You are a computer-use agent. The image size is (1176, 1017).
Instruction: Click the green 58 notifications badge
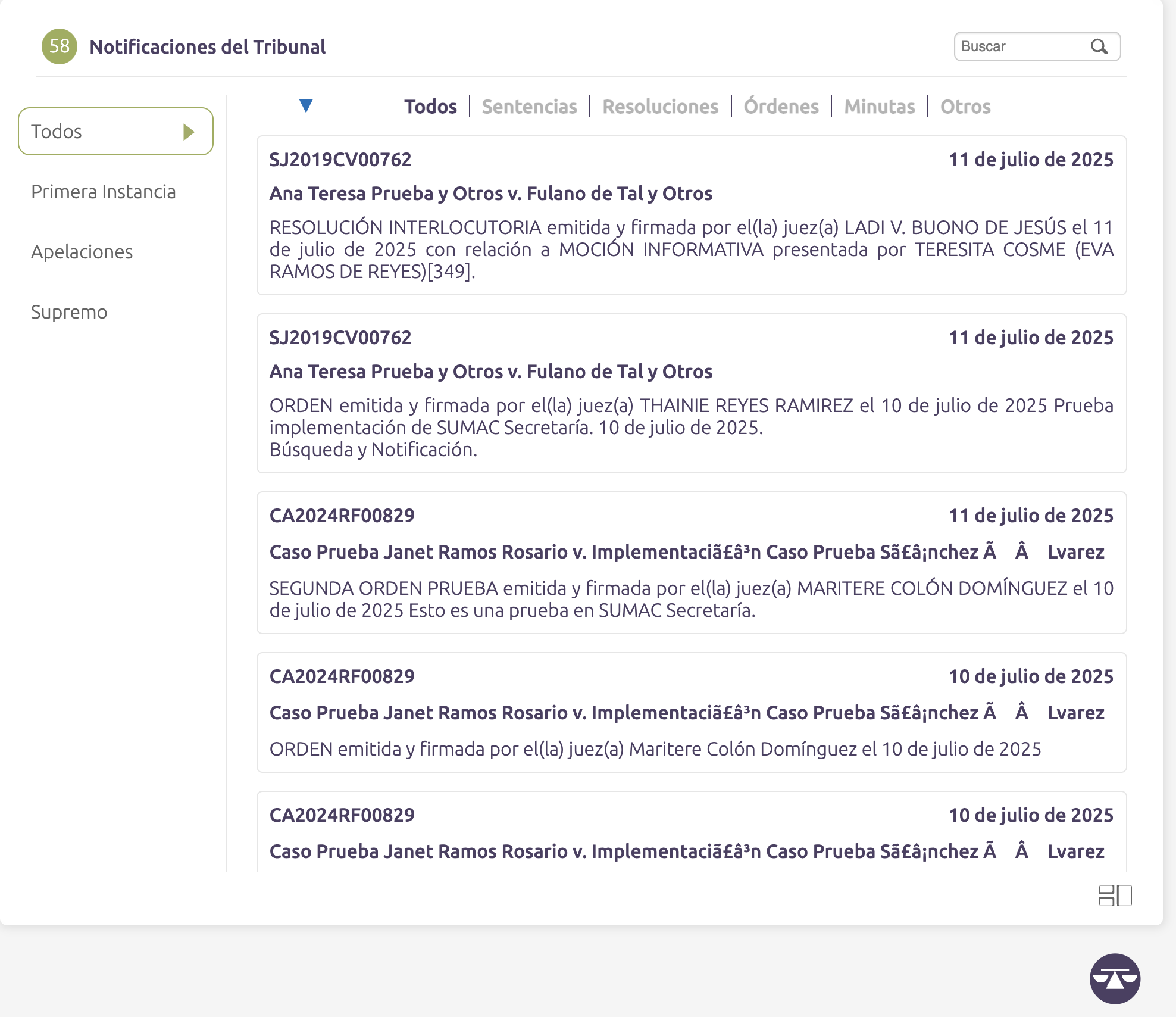click(59, 46)
